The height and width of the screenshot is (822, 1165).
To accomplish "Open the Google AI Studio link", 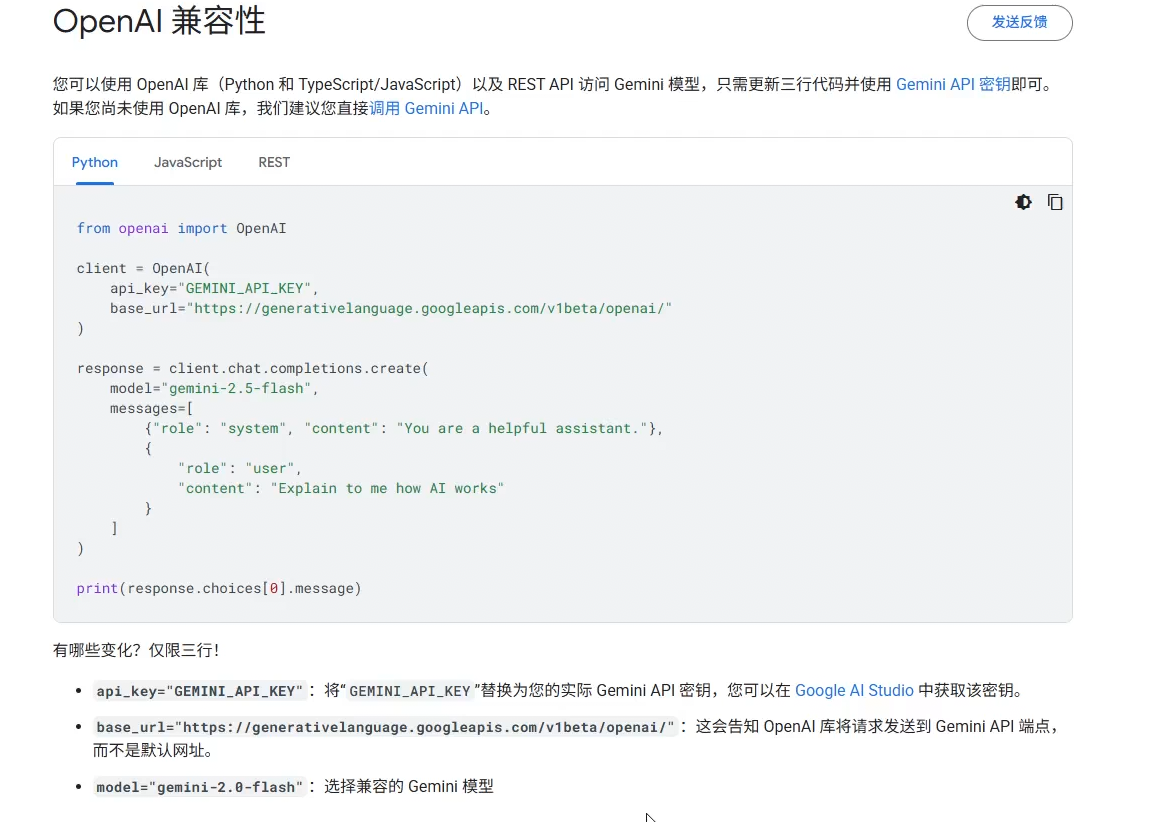I will pos(854,690).
